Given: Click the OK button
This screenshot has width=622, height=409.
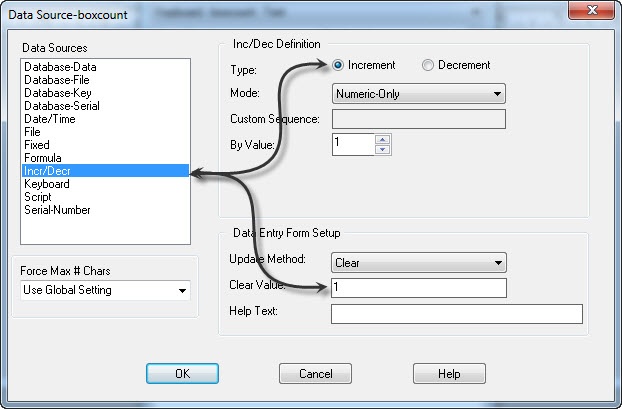Looking at the screenshot, I should tap(182, 373).
